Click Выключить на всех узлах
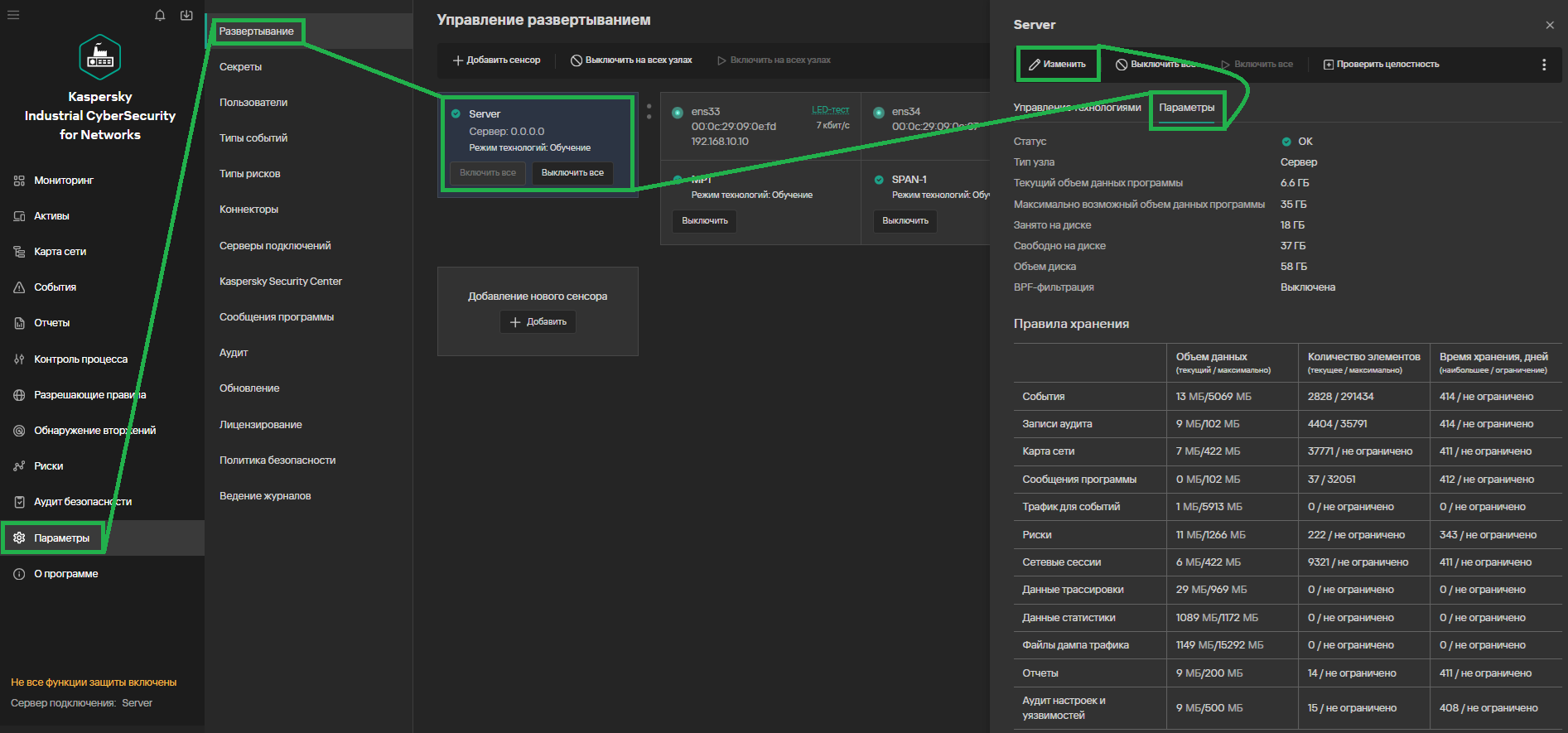This screenshot has width=1568, height=733. click(x=631, y=60)
